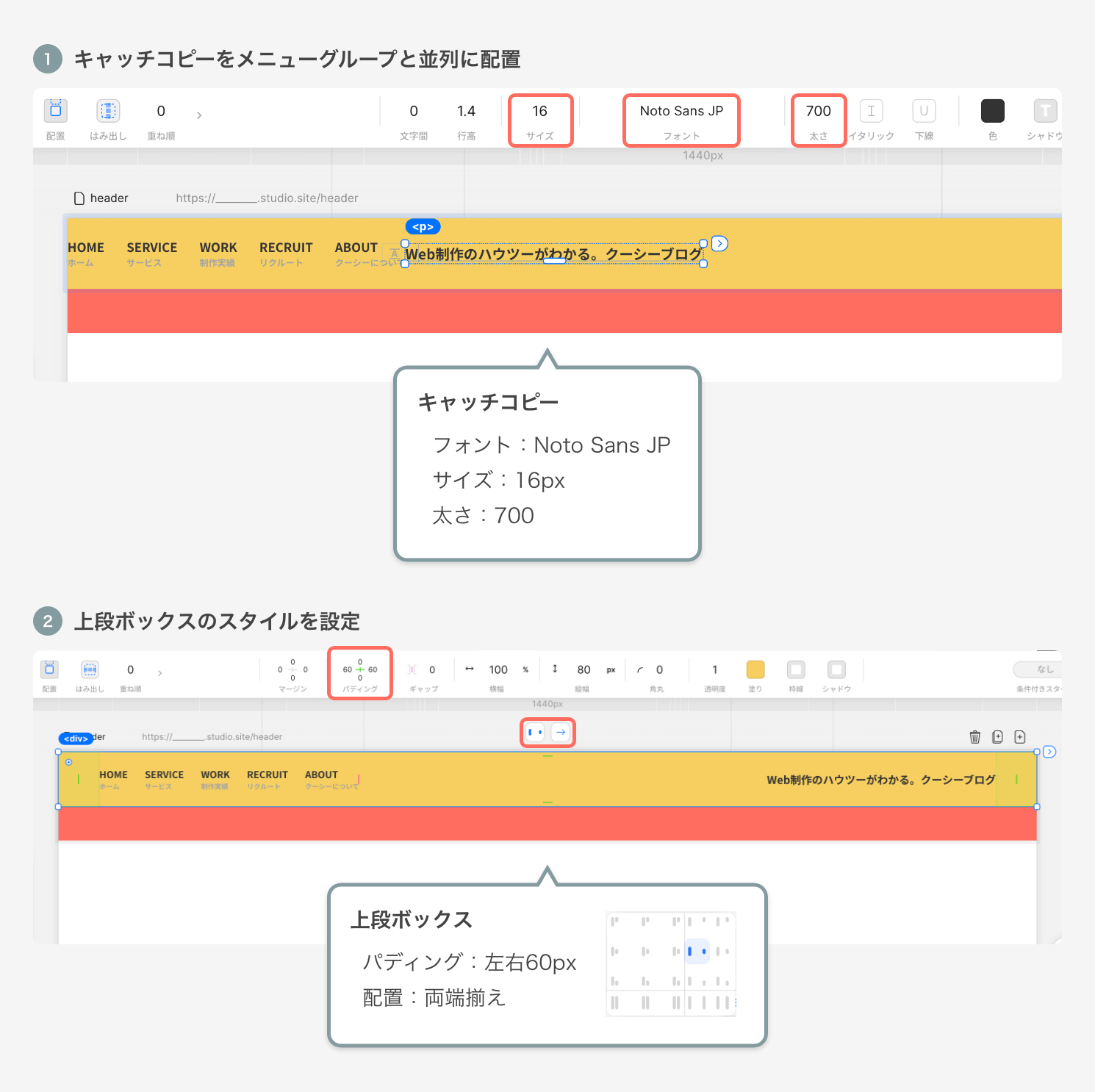Open the フォント dropdown showing Noto Sans JP

[x=681, y=111]
